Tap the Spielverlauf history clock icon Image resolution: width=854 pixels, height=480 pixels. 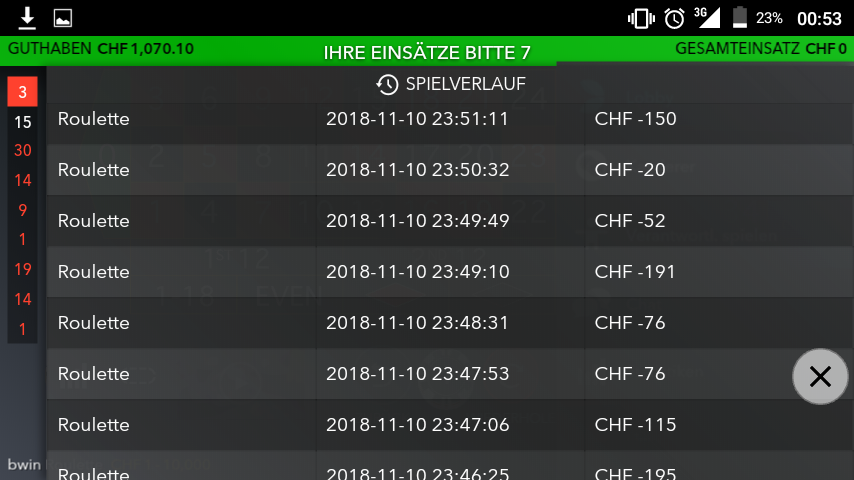coord(387,84)
